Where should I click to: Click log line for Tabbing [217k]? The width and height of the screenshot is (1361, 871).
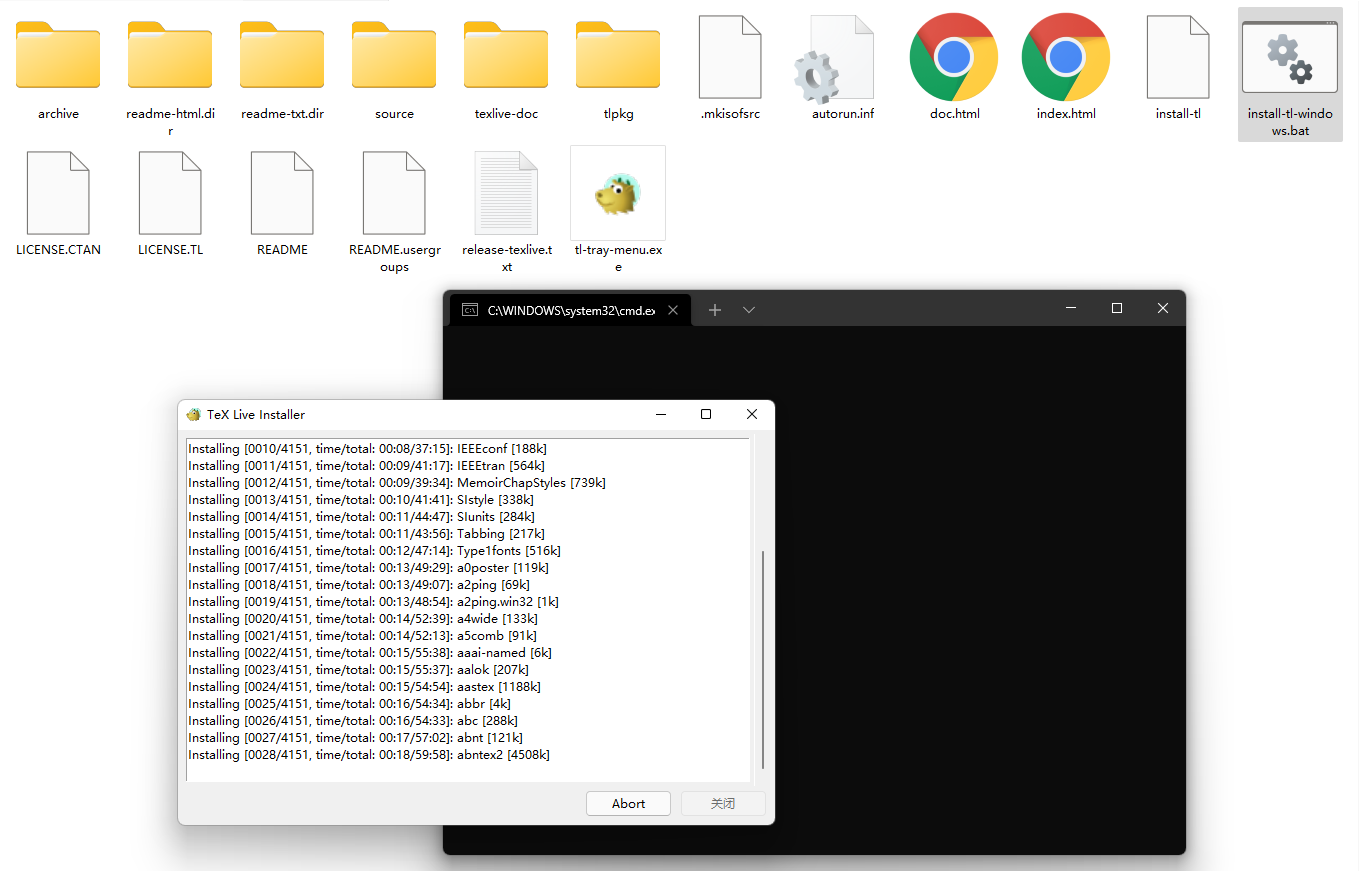[x=367, y=533]
